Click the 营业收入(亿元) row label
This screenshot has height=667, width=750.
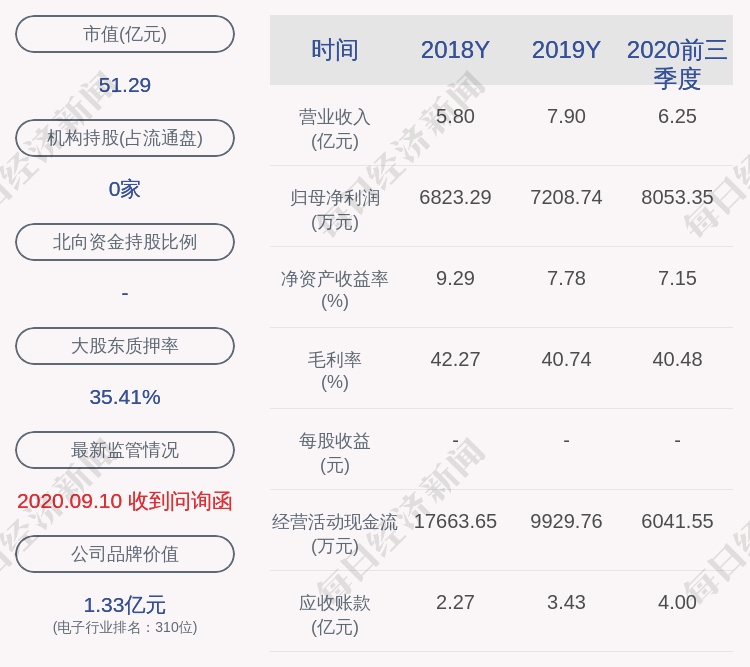coord(335,129)
